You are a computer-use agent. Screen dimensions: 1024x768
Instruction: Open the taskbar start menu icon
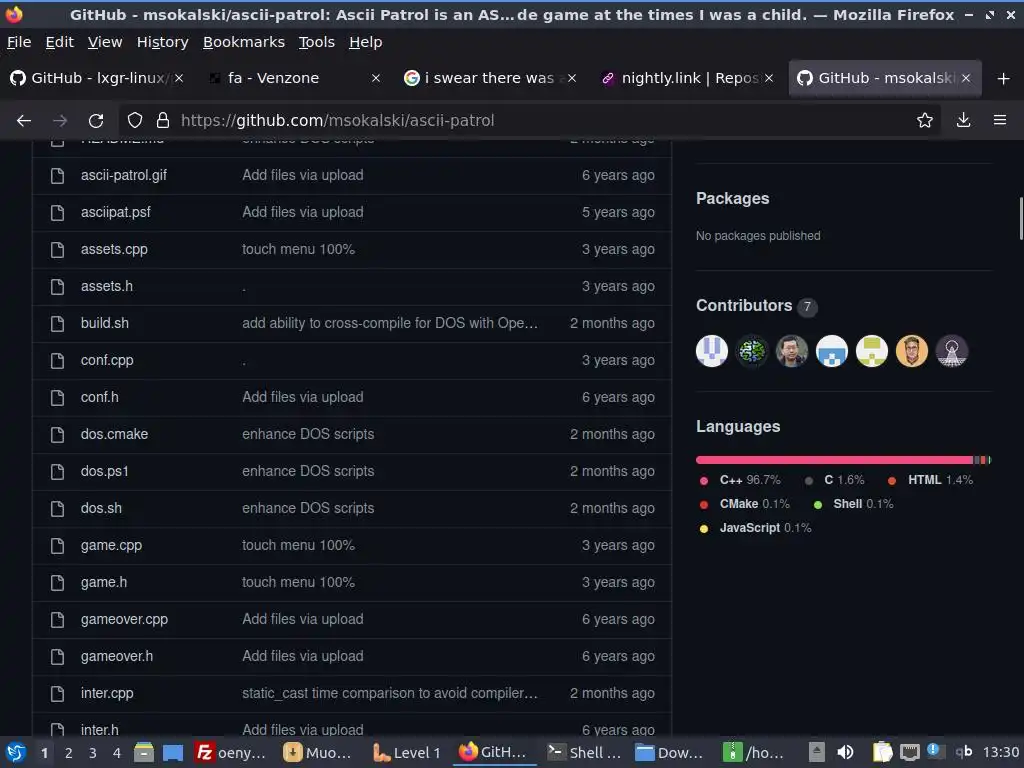[x=16, y=752]
